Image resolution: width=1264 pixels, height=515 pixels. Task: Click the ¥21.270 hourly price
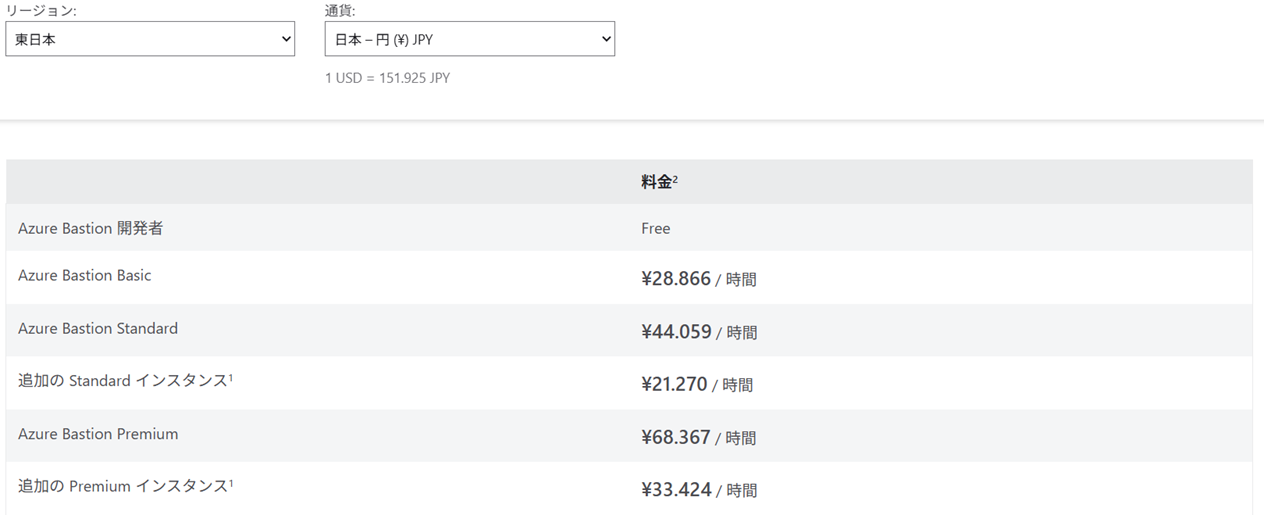[674, 384]
